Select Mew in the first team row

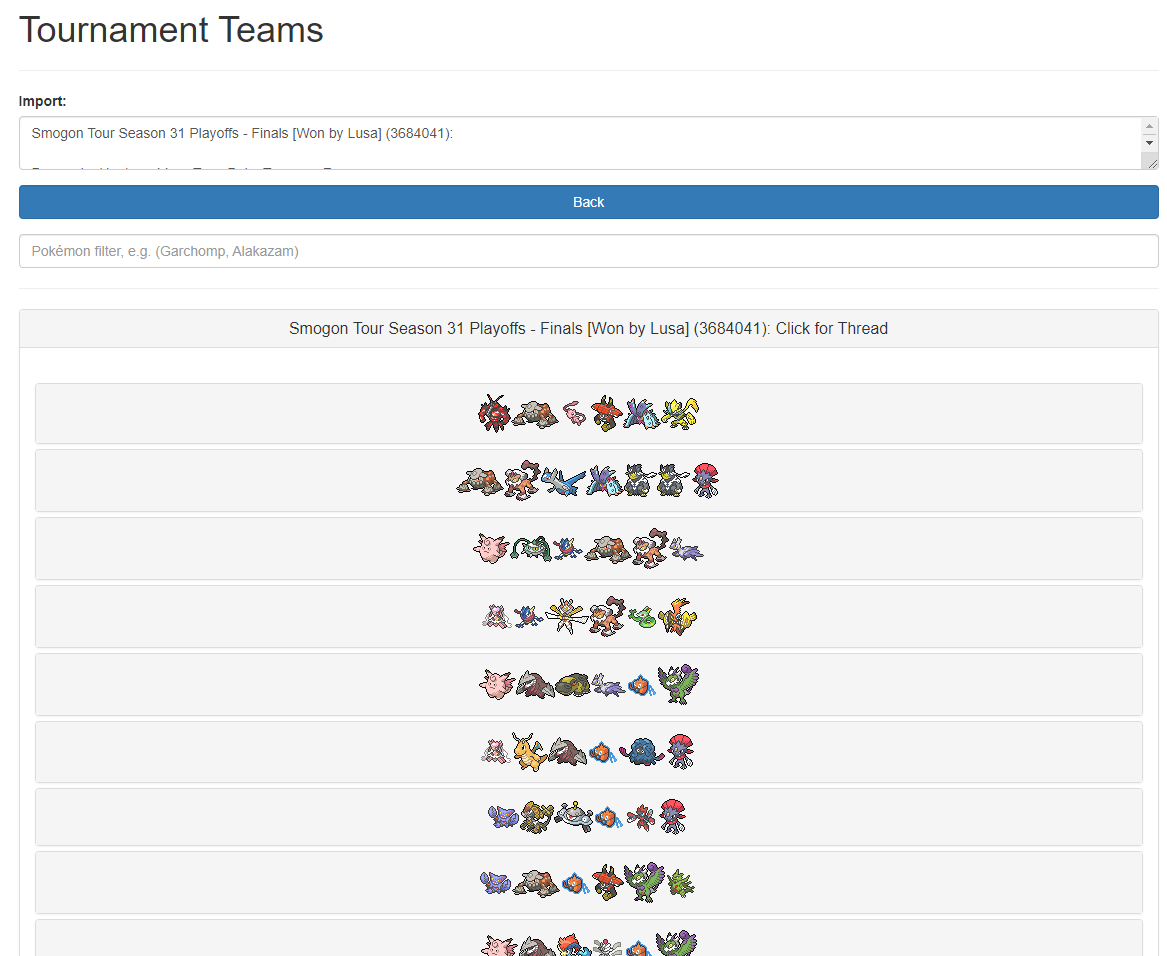point(574,413)
